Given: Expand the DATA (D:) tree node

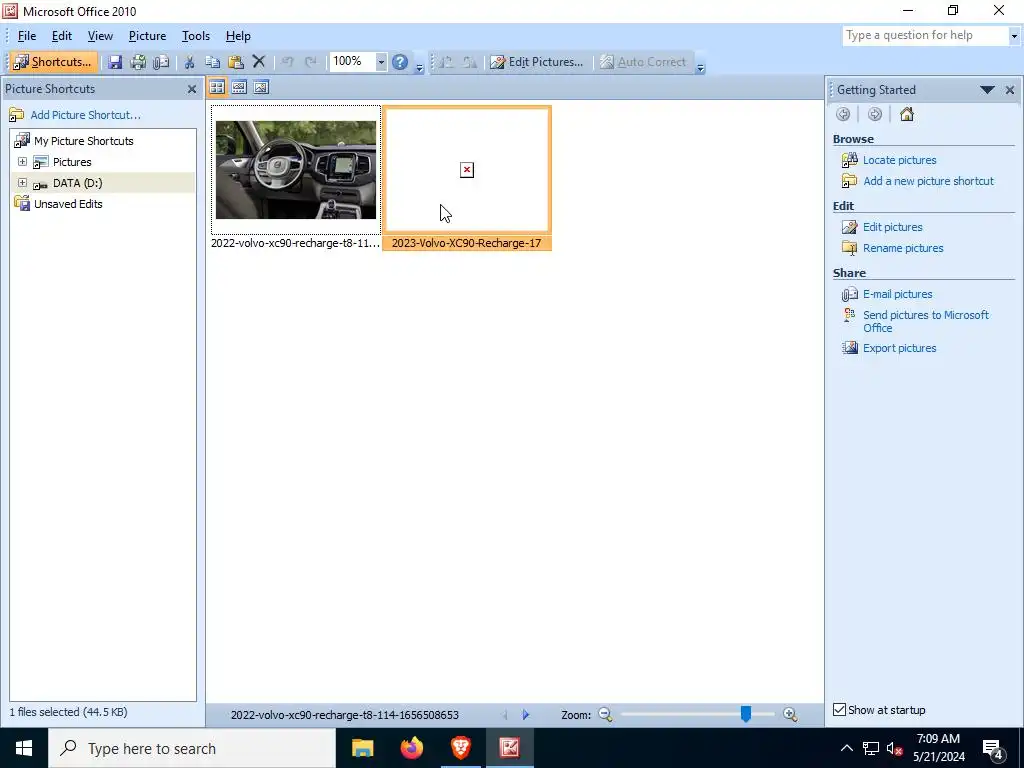Looking at the screenshot, I should pyautogui.click(x=22, y=182).
